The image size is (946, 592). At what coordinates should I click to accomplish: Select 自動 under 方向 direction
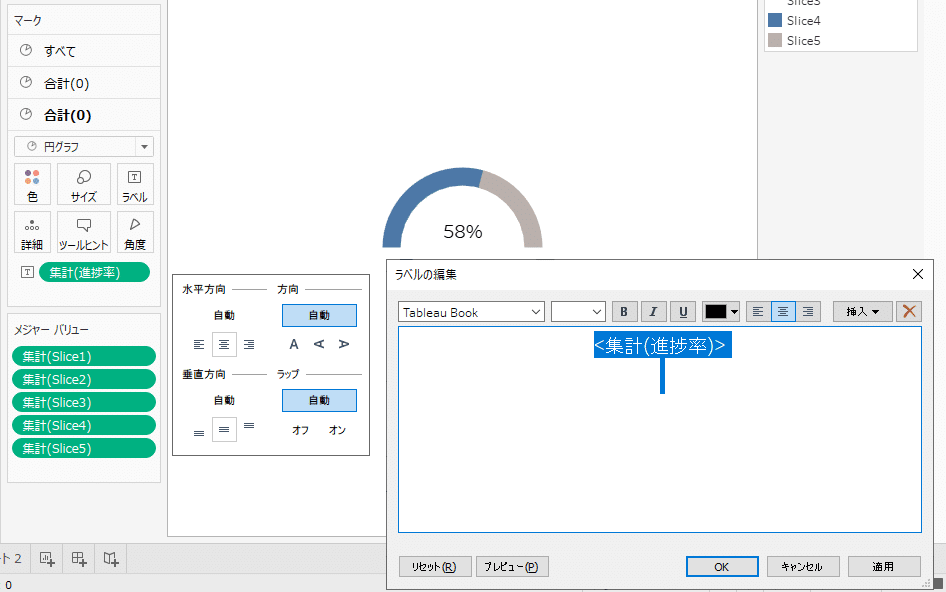[x=319, y=315]
